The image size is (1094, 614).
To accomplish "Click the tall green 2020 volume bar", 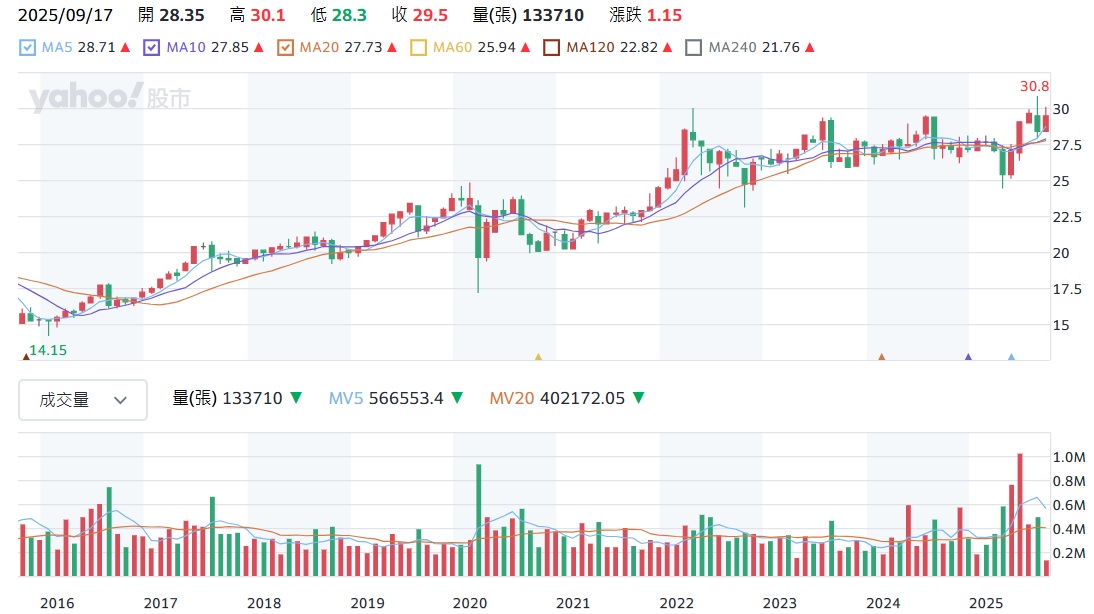I will coord(479,520).
